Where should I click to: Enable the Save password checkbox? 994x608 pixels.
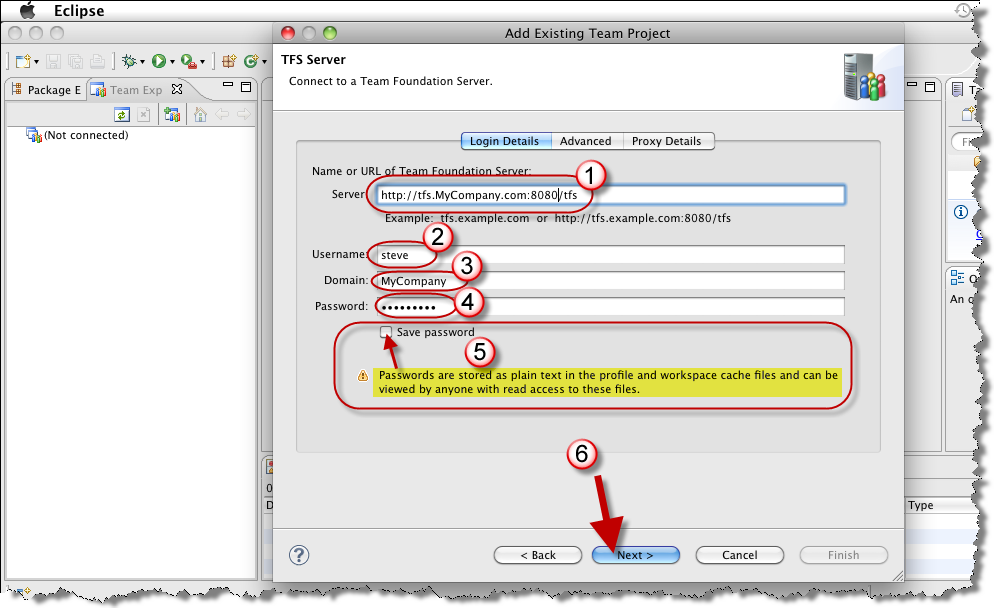click(386, 332)
